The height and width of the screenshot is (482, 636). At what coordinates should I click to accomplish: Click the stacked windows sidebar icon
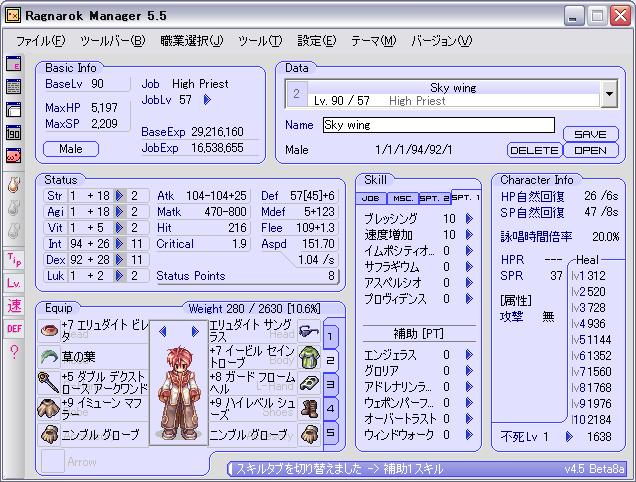[13, 110]
